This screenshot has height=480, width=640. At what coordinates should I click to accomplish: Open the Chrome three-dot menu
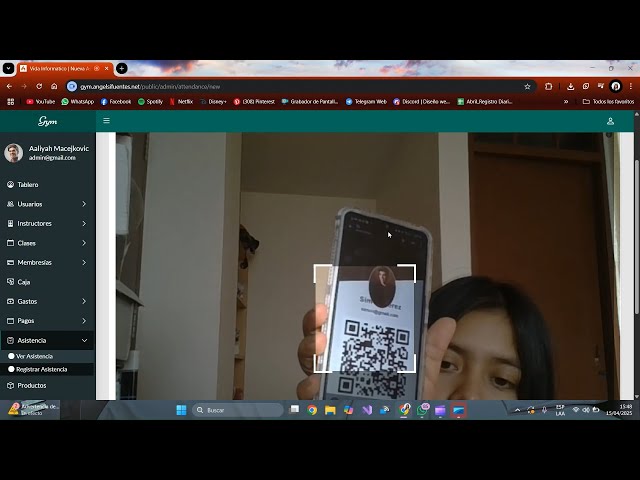pos(631,87)
